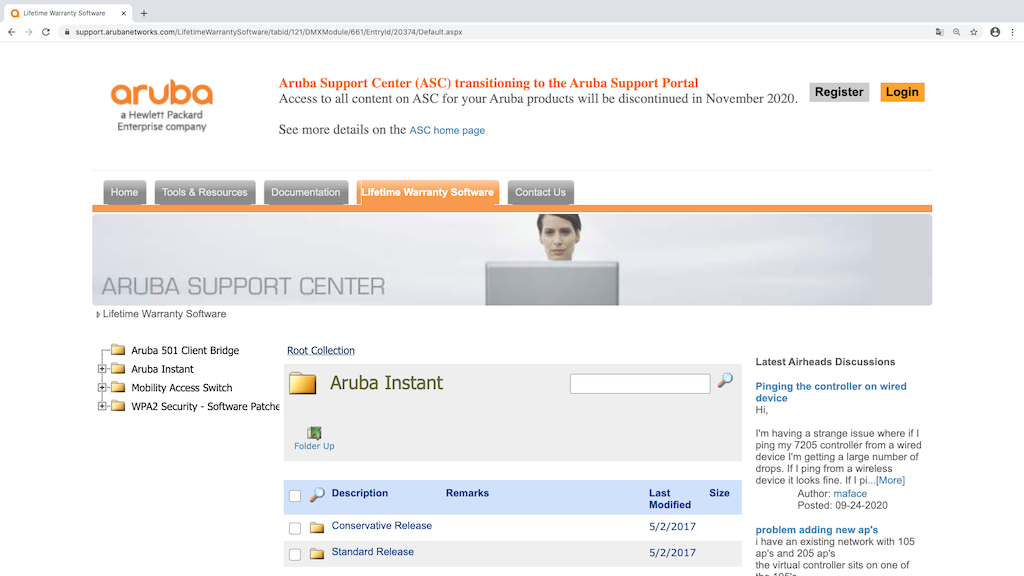1024x576 pixels.
Task: Reload the page with browser refresh icon
Action: click(x=46, y=32)
